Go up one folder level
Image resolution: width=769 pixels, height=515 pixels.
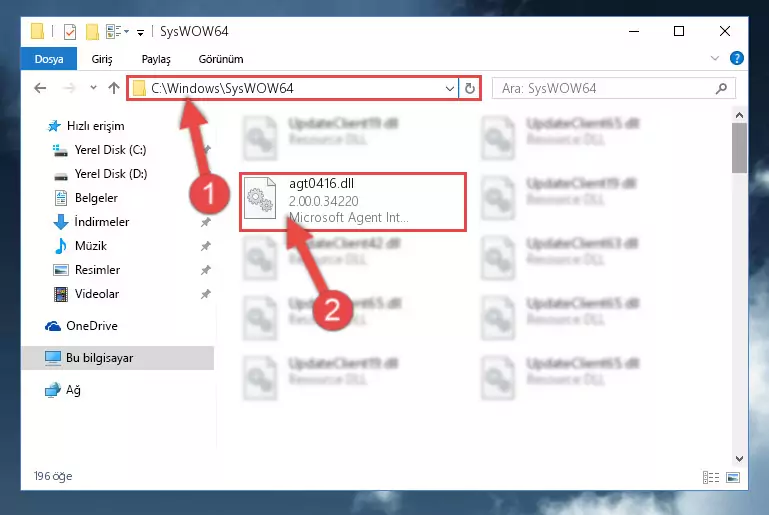click(x=114, y=88)
